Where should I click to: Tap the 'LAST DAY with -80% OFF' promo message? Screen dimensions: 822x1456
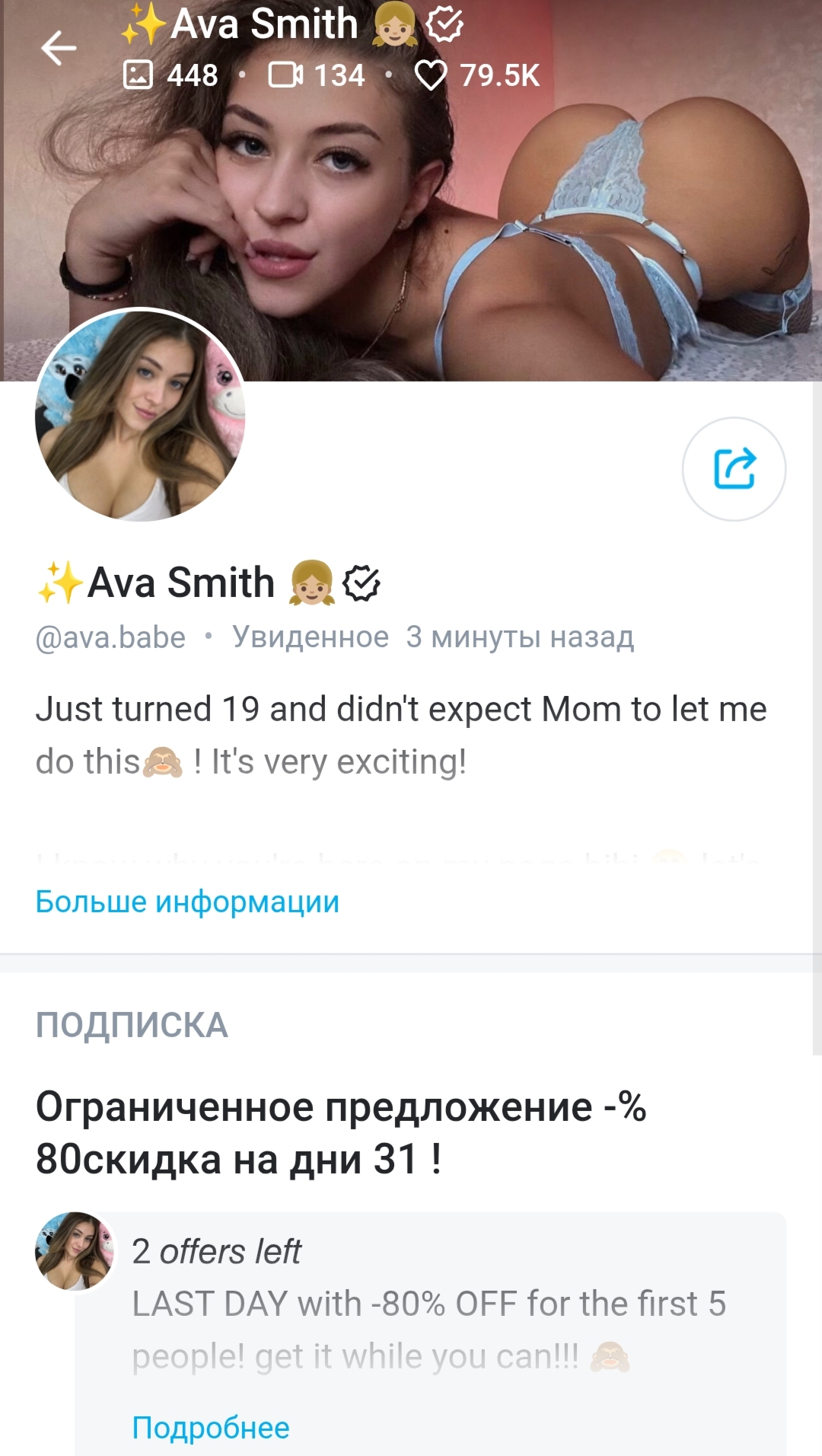[x=429, y=1330]
